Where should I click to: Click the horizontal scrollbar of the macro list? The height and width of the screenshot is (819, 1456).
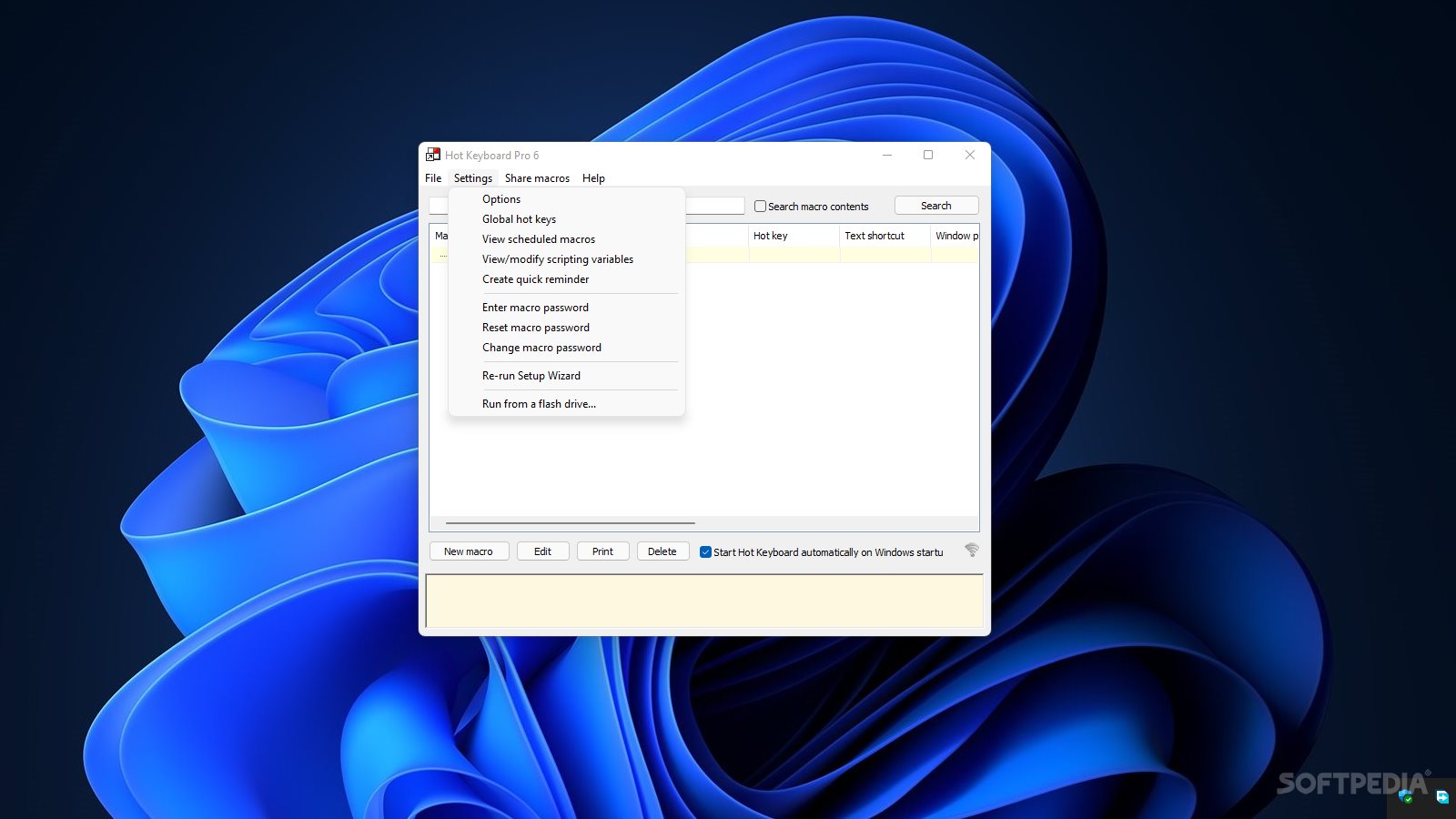(x=571, y=523)
